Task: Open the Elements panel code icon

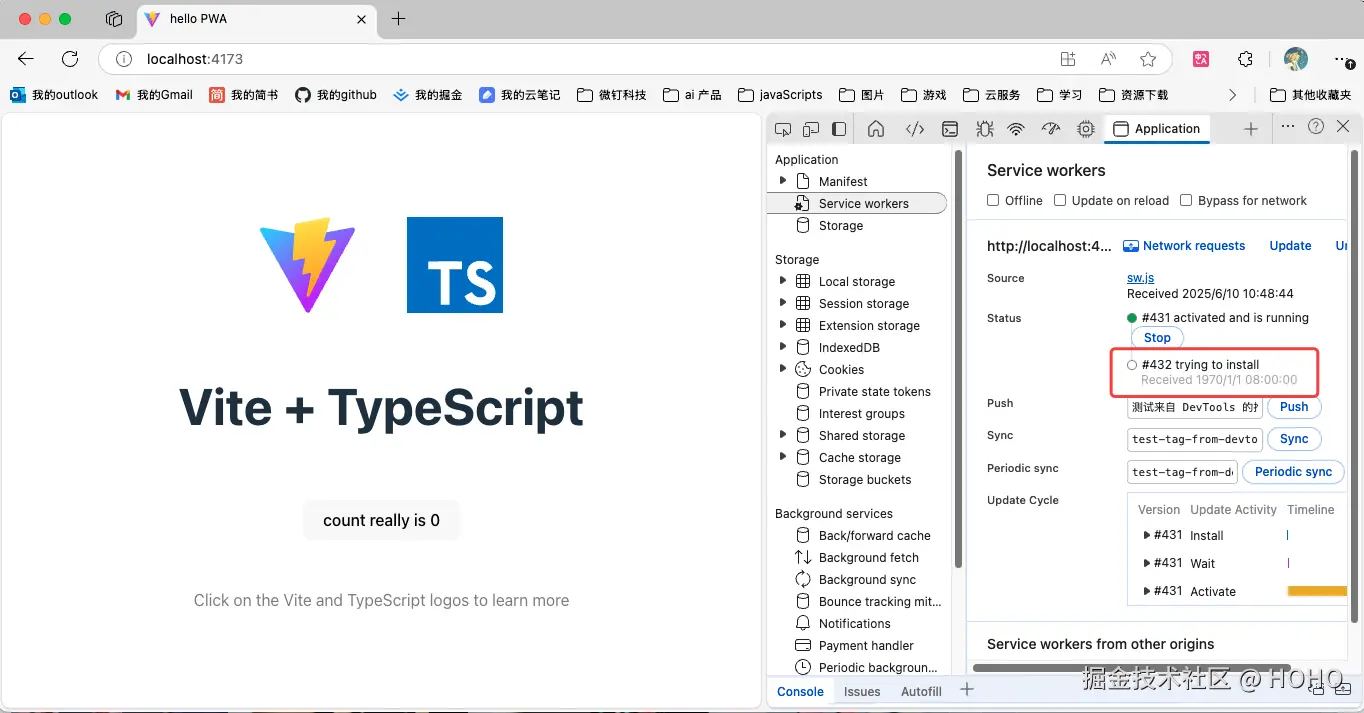Action: pyautogui.click(x=914, y=129)
